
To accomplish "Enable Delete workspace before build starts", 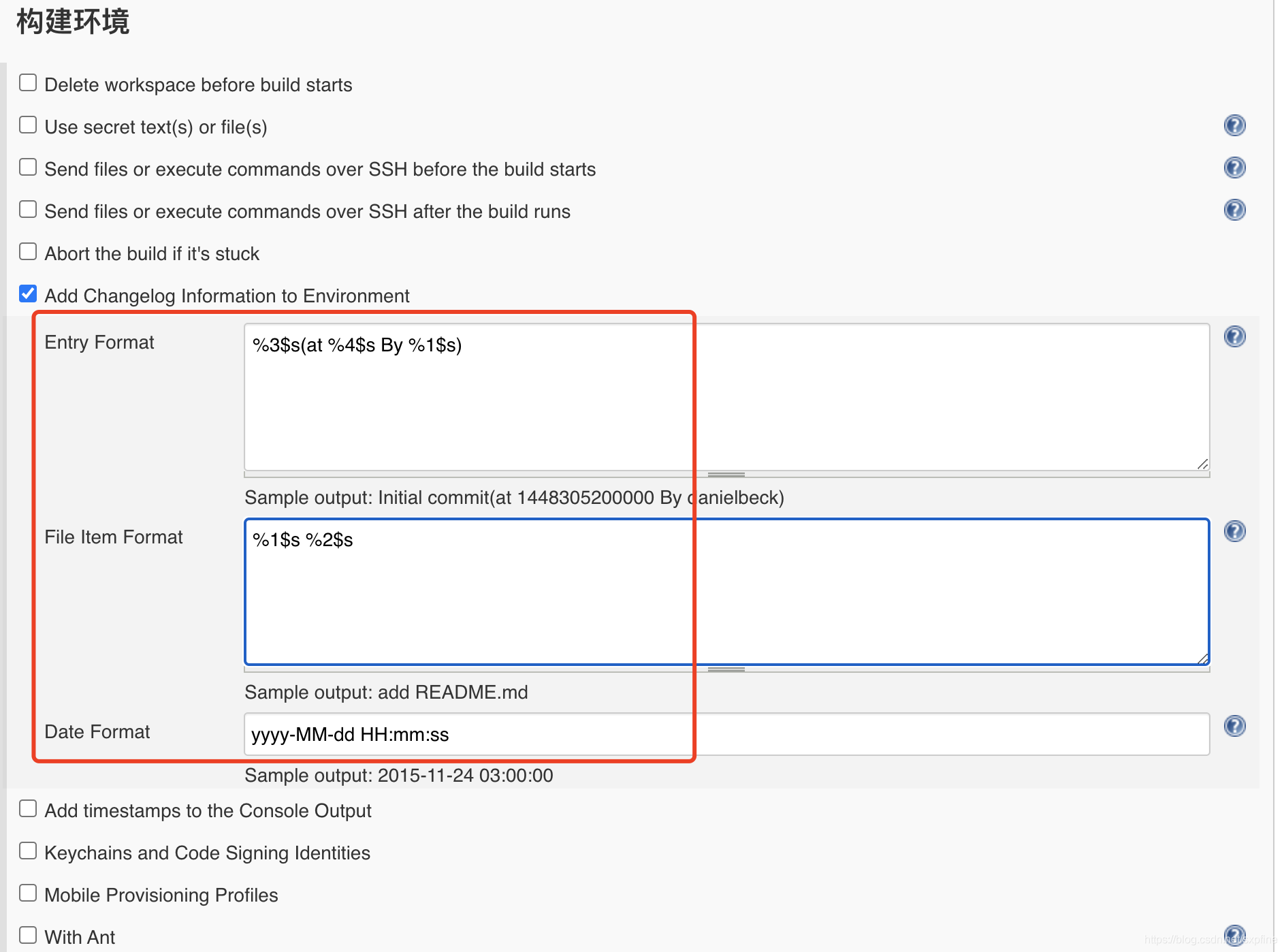I will pyautogui.click(x=28, y=83).
